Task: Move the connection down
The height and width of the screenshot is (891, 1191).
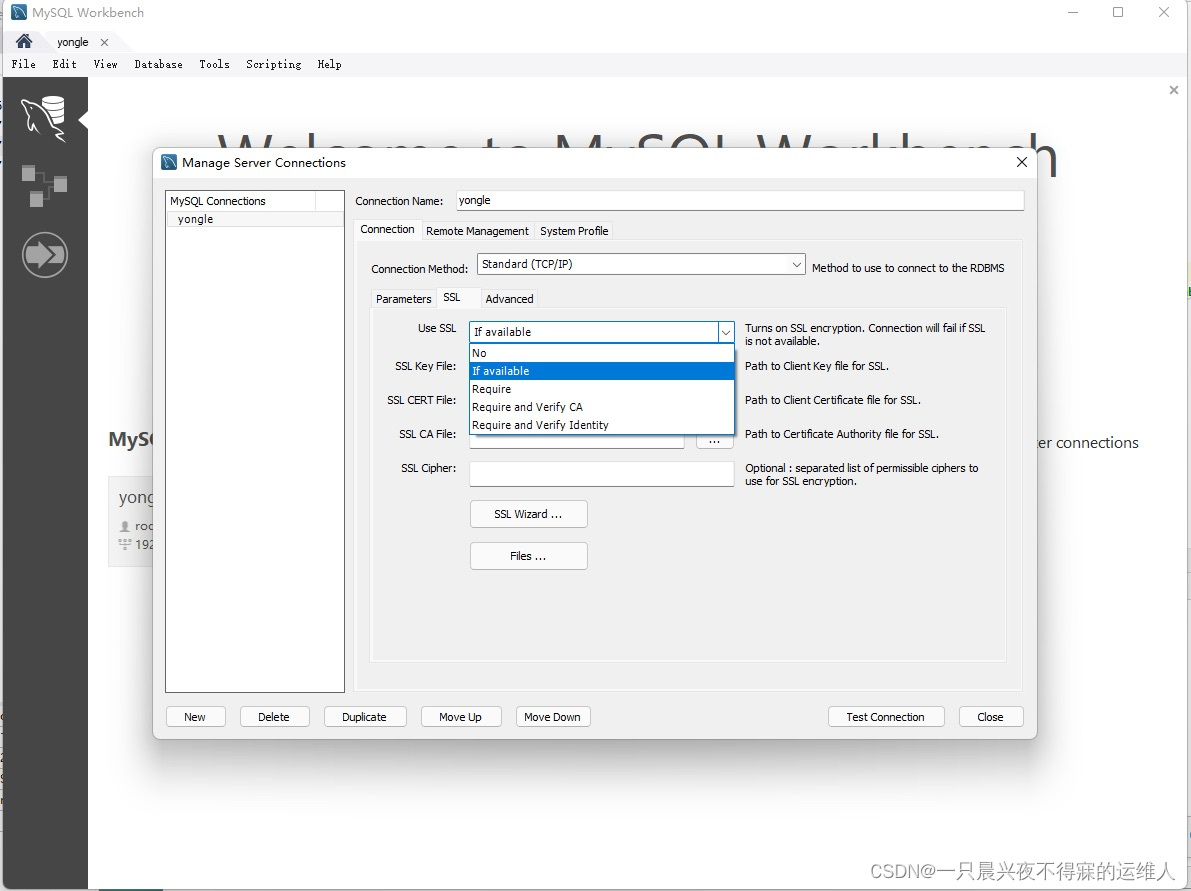Action: pos(553,717)
